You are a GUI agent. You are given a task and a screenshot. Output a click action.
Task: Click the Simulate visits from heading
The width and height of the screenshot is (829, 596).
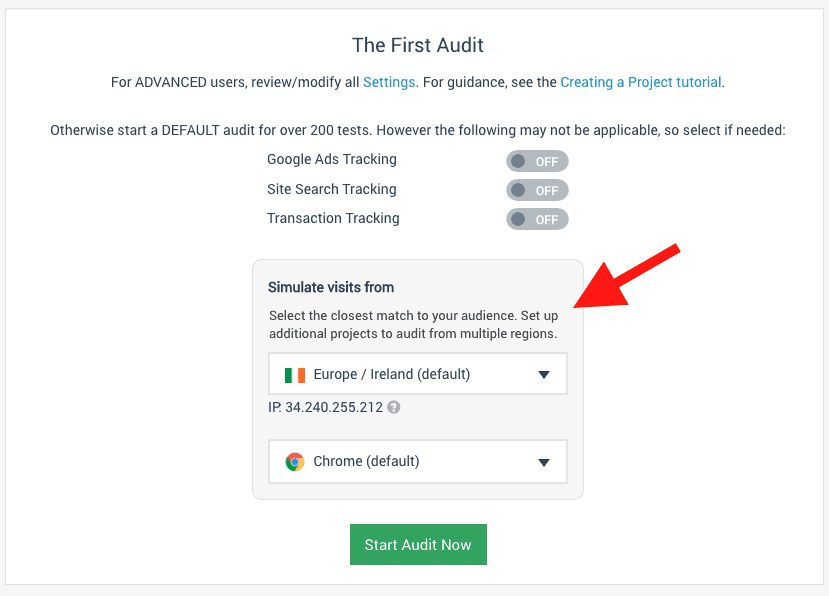point(331,287)
